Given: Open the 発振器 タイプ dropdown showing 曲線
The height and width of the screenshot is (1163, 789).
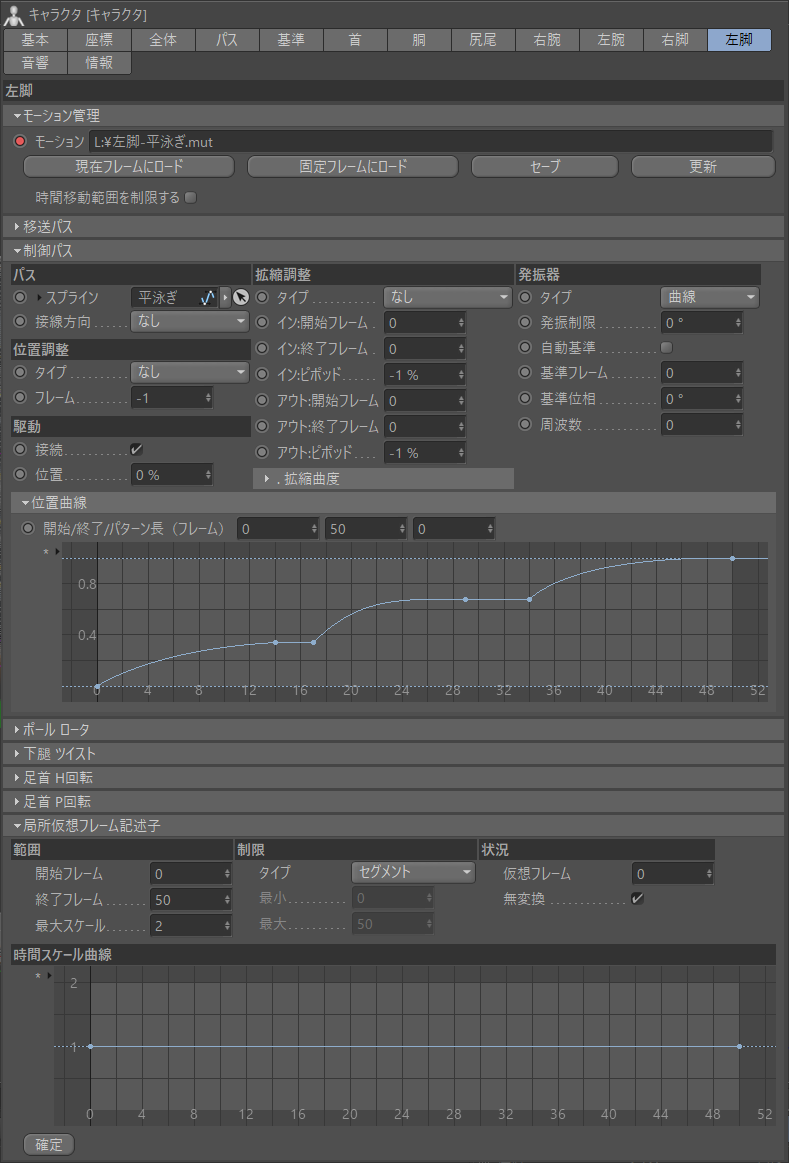Looking at the screenshot, I should tap(709, 297).
